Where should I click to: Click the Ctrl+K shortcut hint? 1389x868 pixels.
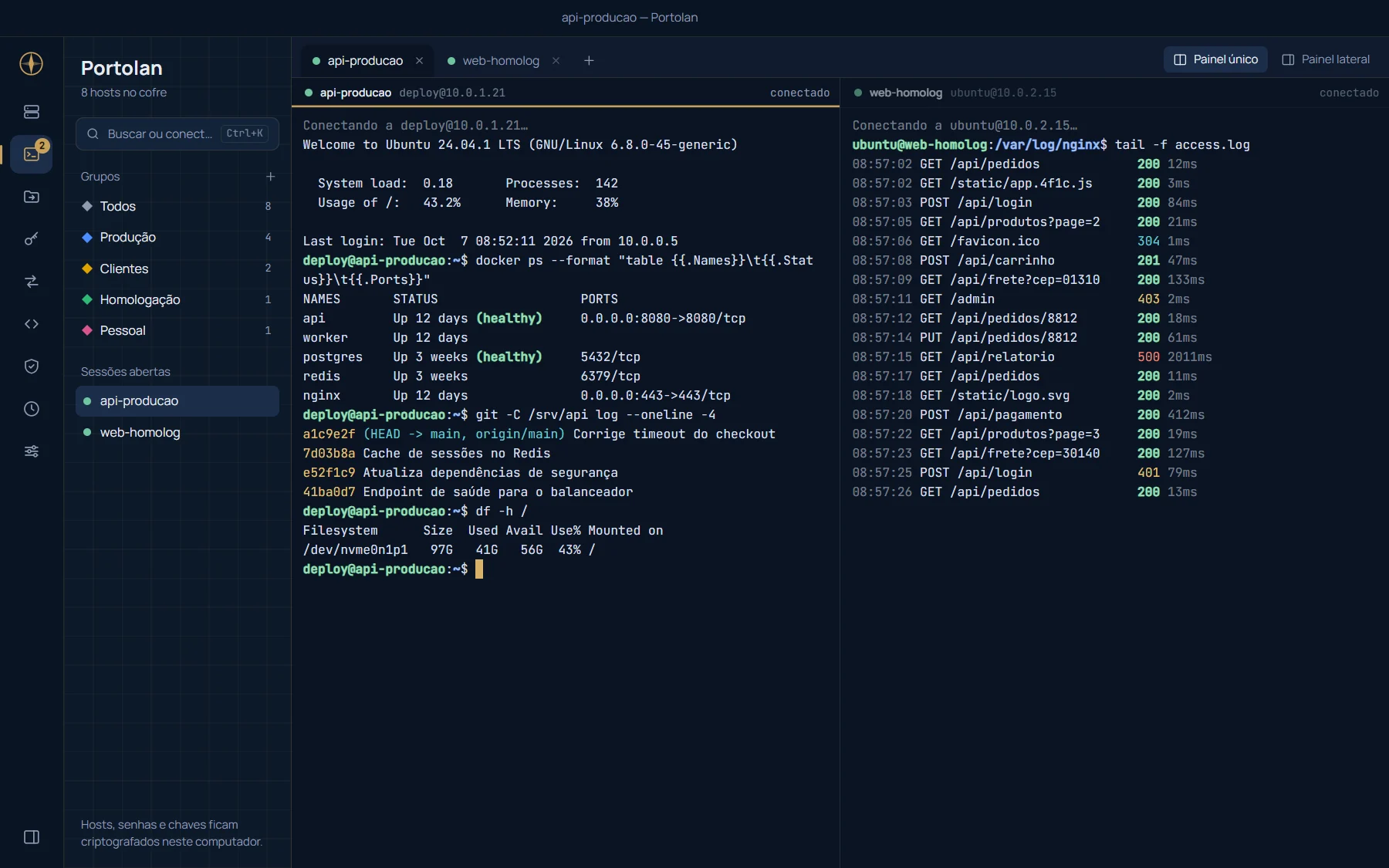[245, 133]
